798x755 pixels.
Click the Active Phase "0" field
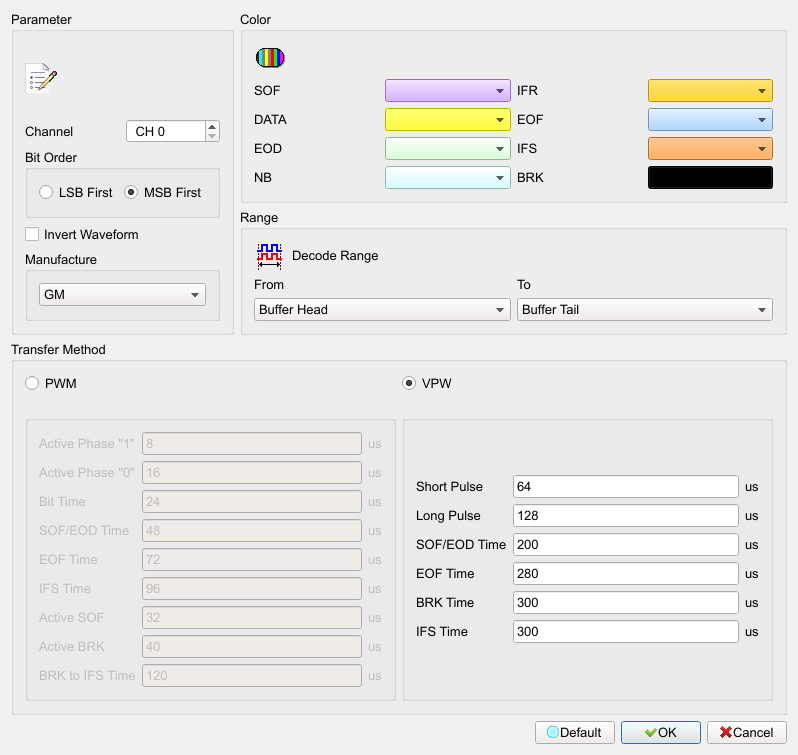coord(252,473)
